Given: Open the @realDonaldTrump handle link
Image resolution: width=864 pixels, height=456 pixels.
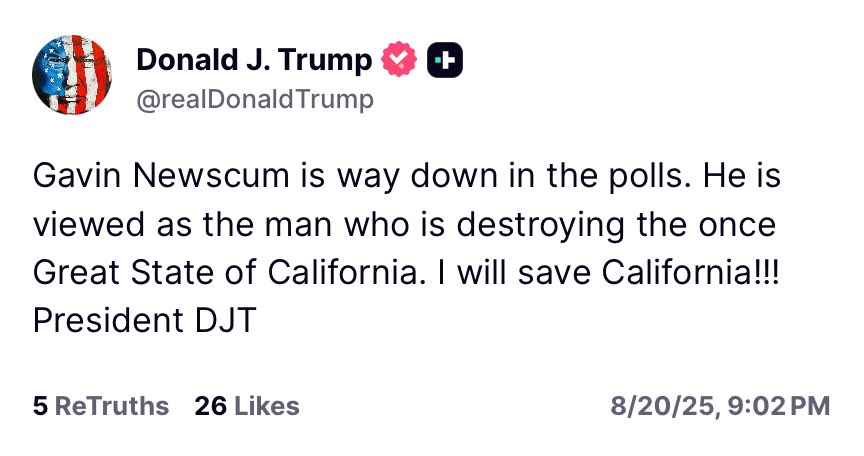Looking at the screenshot, I should [x=254, y=99].
